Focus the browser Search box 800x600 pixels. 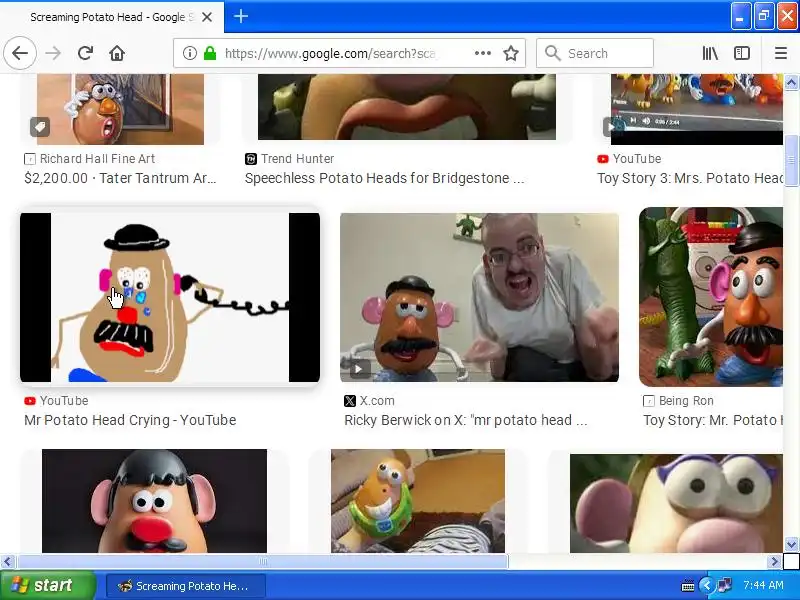point(595,53)
